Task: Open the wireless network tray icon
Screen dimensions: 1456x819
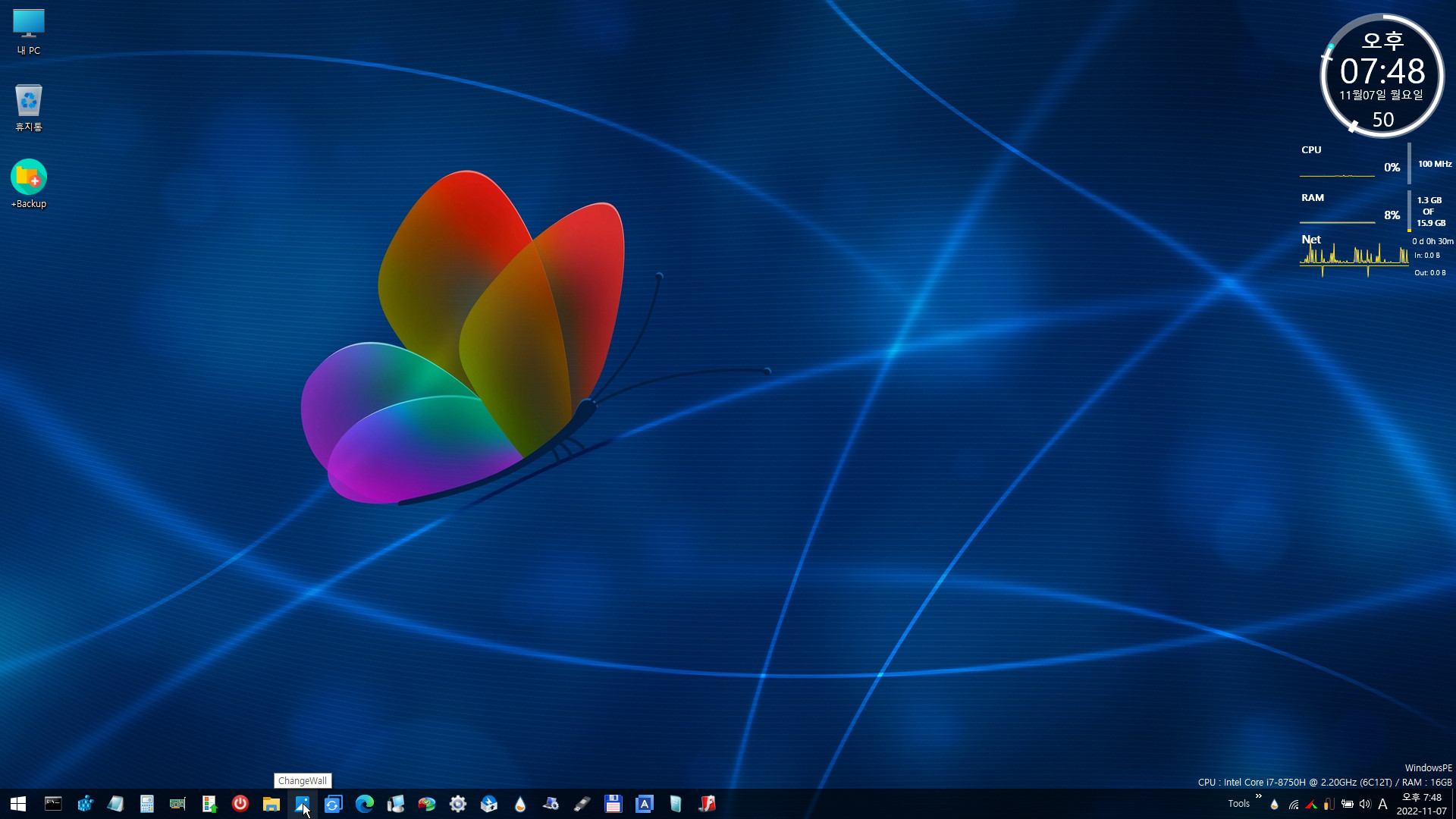Action: [x=1294, y=805]
